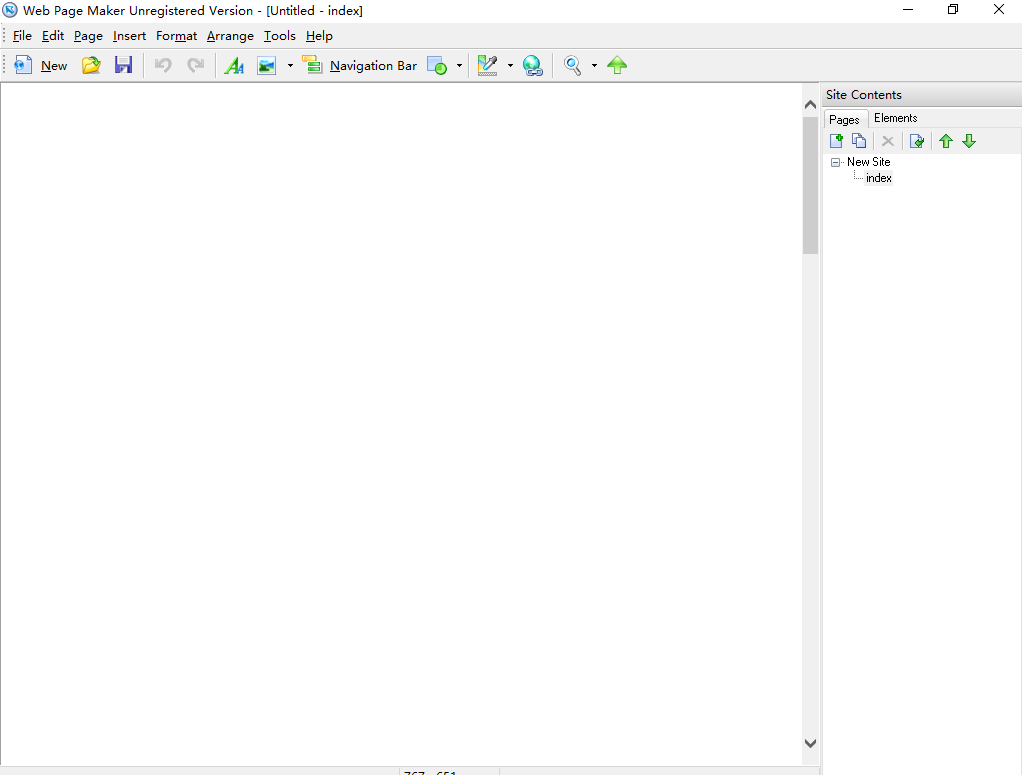Open the hyperlink tool on the toolbar

[533, 65]
